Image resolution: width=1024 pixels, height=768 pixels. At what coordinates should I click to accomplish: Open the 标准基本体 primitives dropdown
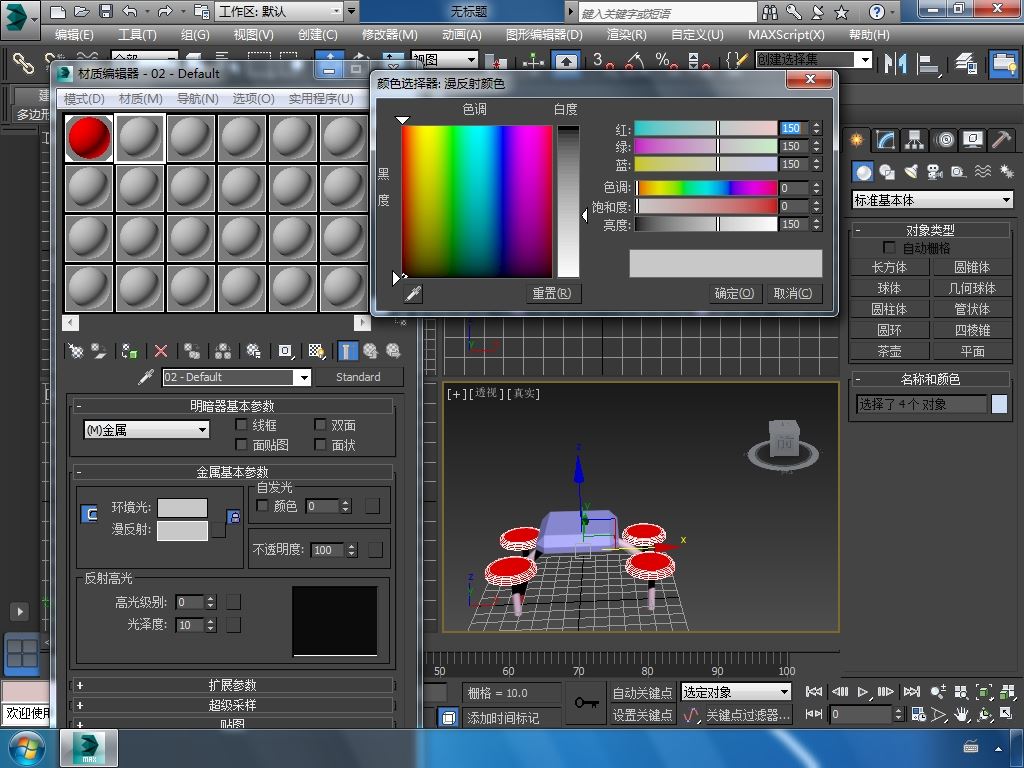tap(932, 200)
